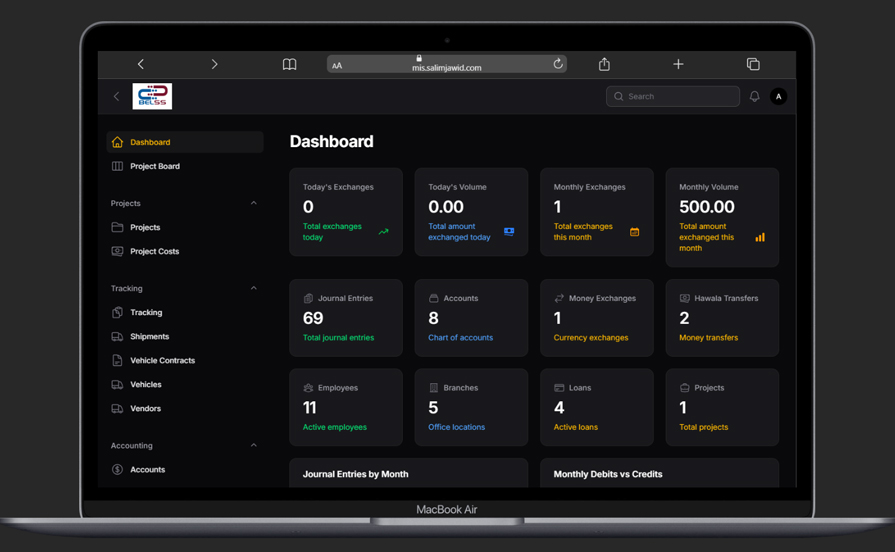Collapse the Tracking sidebar section

tap(253, 288)
